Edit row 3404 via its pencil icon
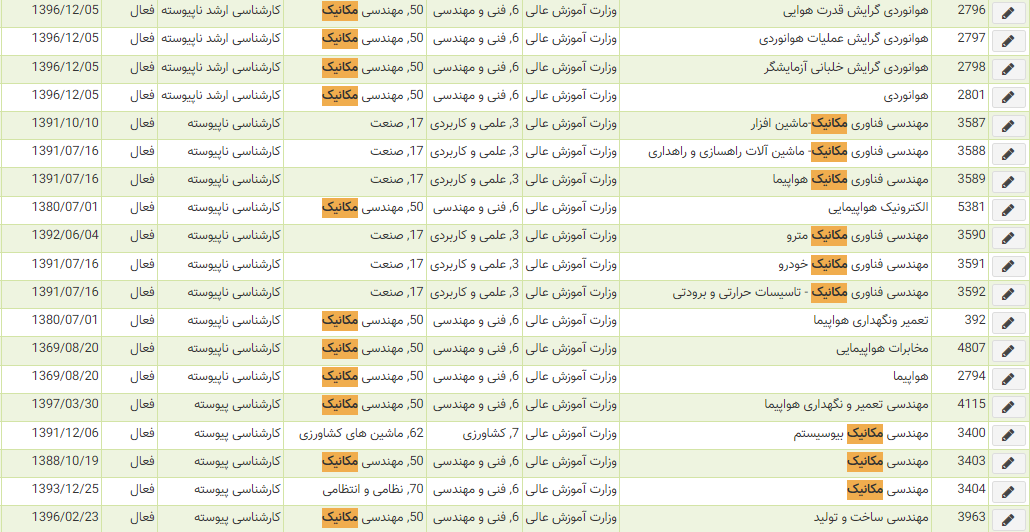This screenshot has width=1030, height=532. point(1008,490)
